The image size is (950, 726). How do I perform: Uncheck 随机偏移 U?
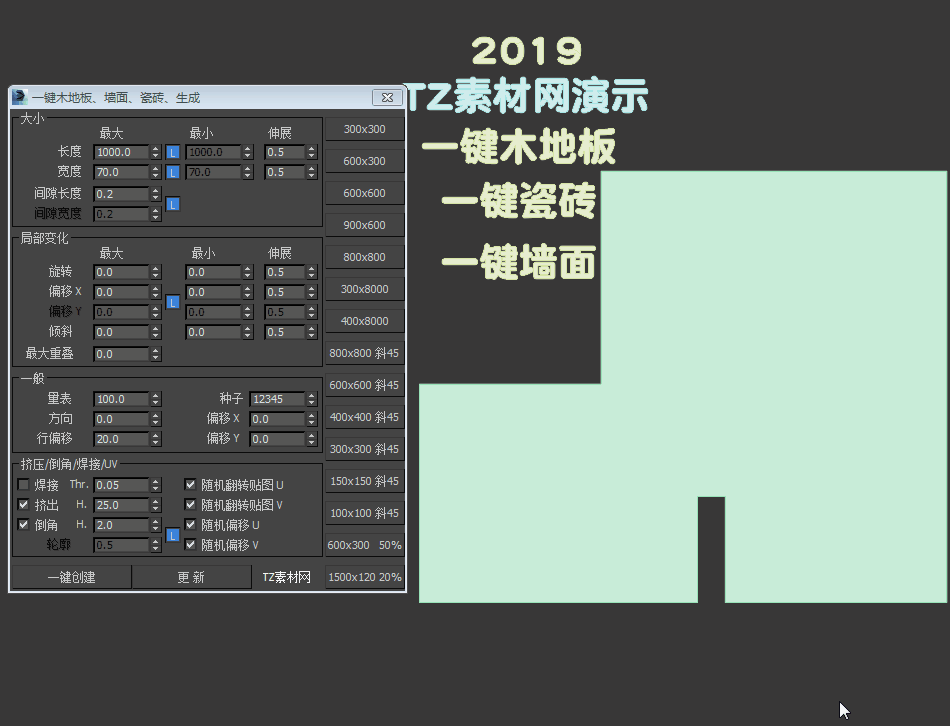(190, 524)
